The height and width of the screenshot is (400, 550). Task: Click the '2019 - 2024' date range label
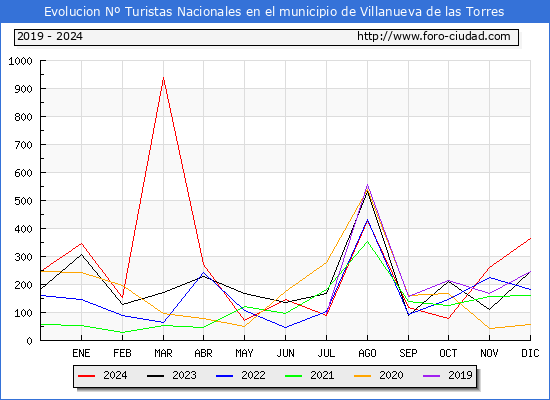50,36
